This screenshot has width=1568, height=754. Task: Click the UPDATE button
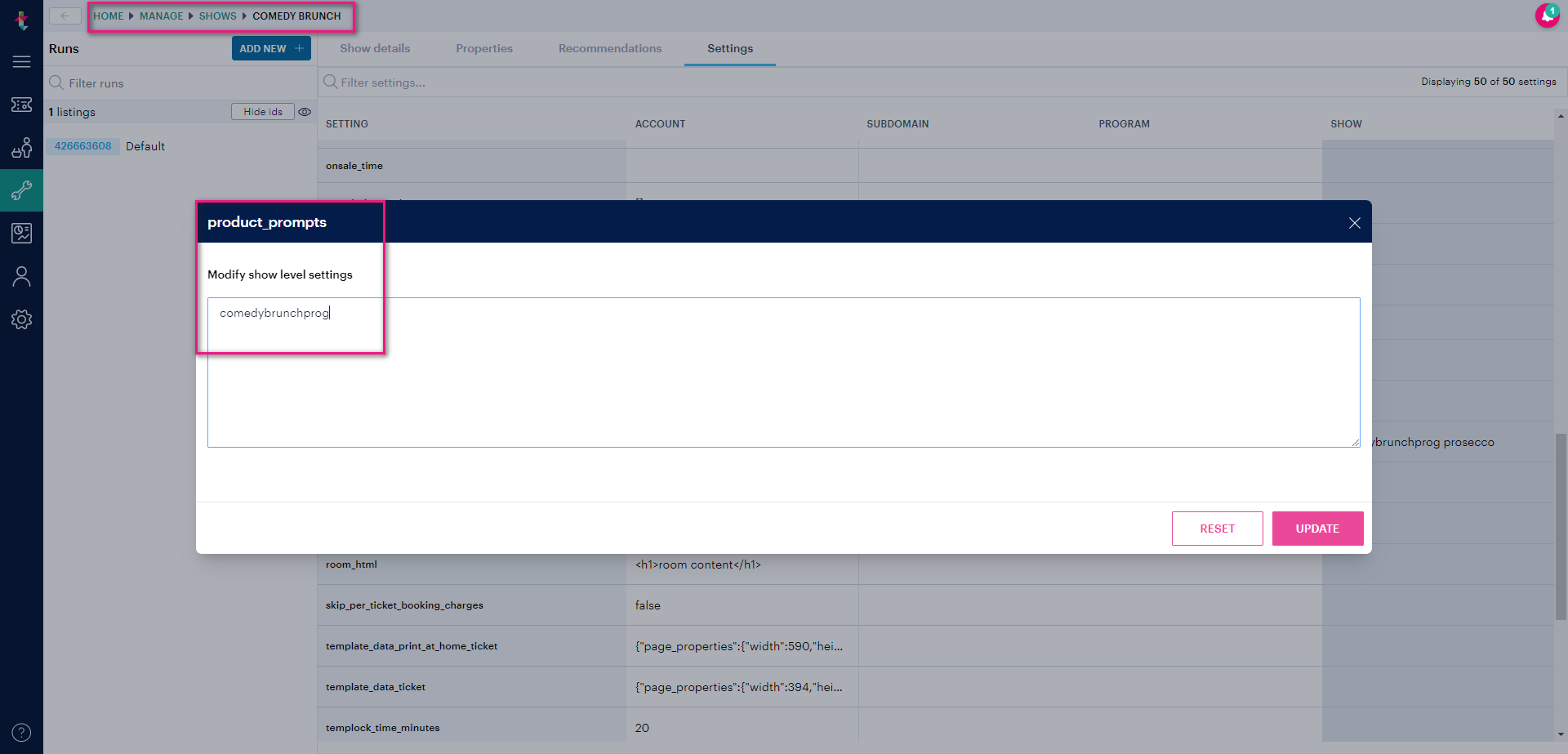(x=1317, y=529)
